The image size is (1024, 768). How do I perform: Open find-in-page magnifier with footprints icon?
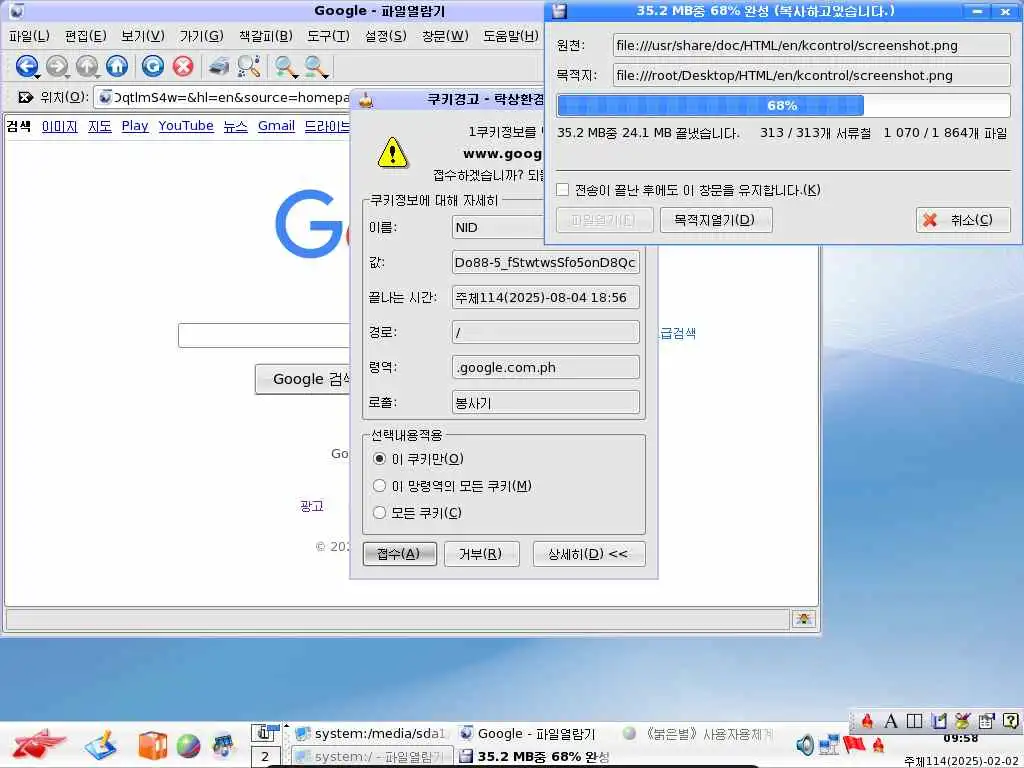[x=249, y=65]
